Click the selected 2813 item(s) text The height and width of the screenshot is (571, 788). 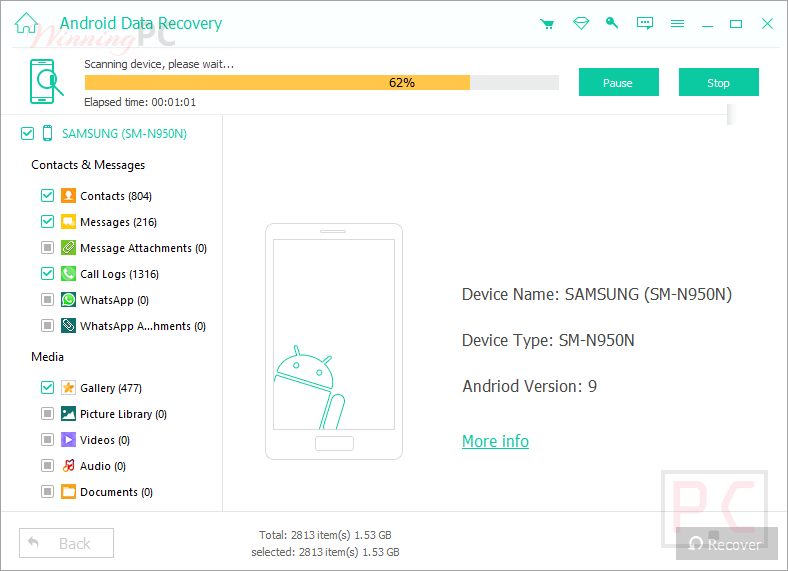325,552
